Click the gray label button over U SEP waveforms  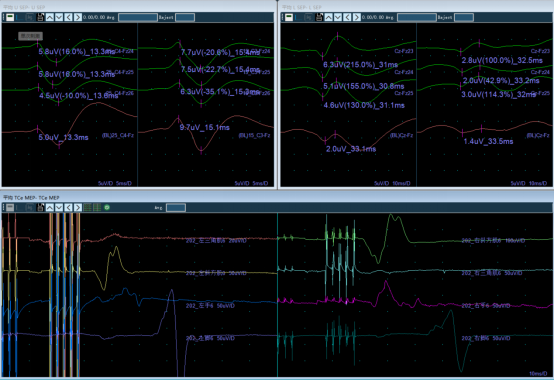31,36
